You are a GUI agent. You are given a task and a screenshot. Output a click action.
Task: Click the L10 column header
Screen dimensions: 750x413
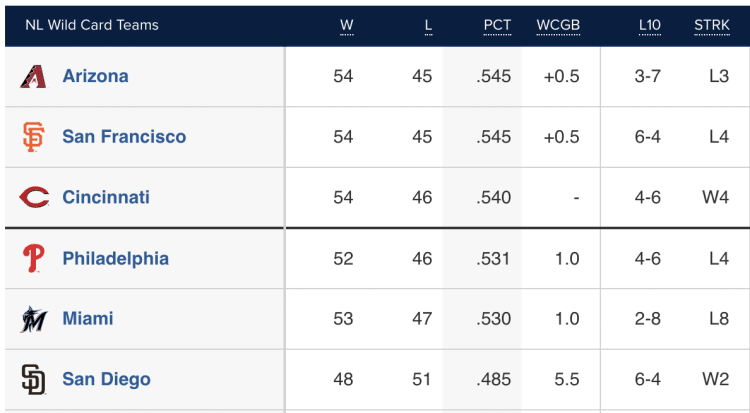650,25
